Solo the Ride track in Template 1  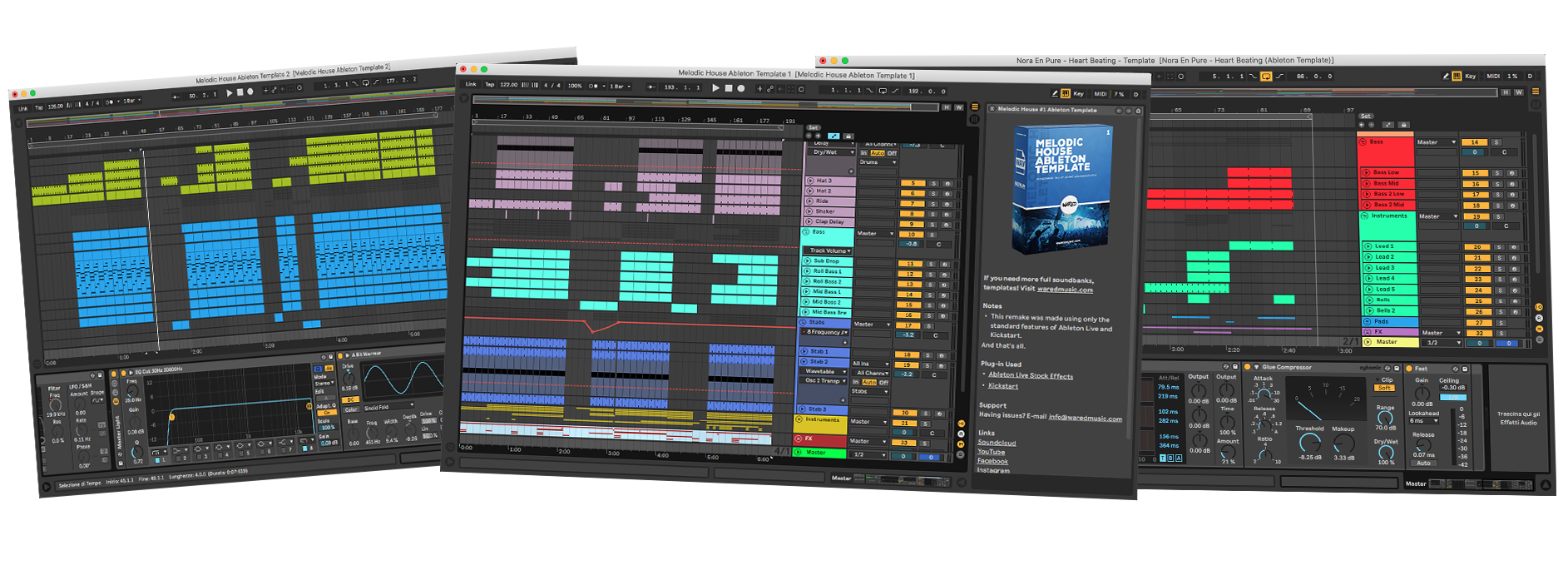click(933, 204)
